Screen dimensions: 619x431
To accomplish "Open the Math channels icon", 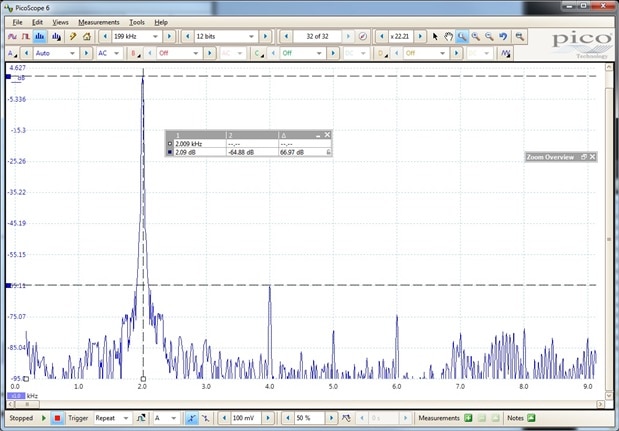I will pos(507,53).
